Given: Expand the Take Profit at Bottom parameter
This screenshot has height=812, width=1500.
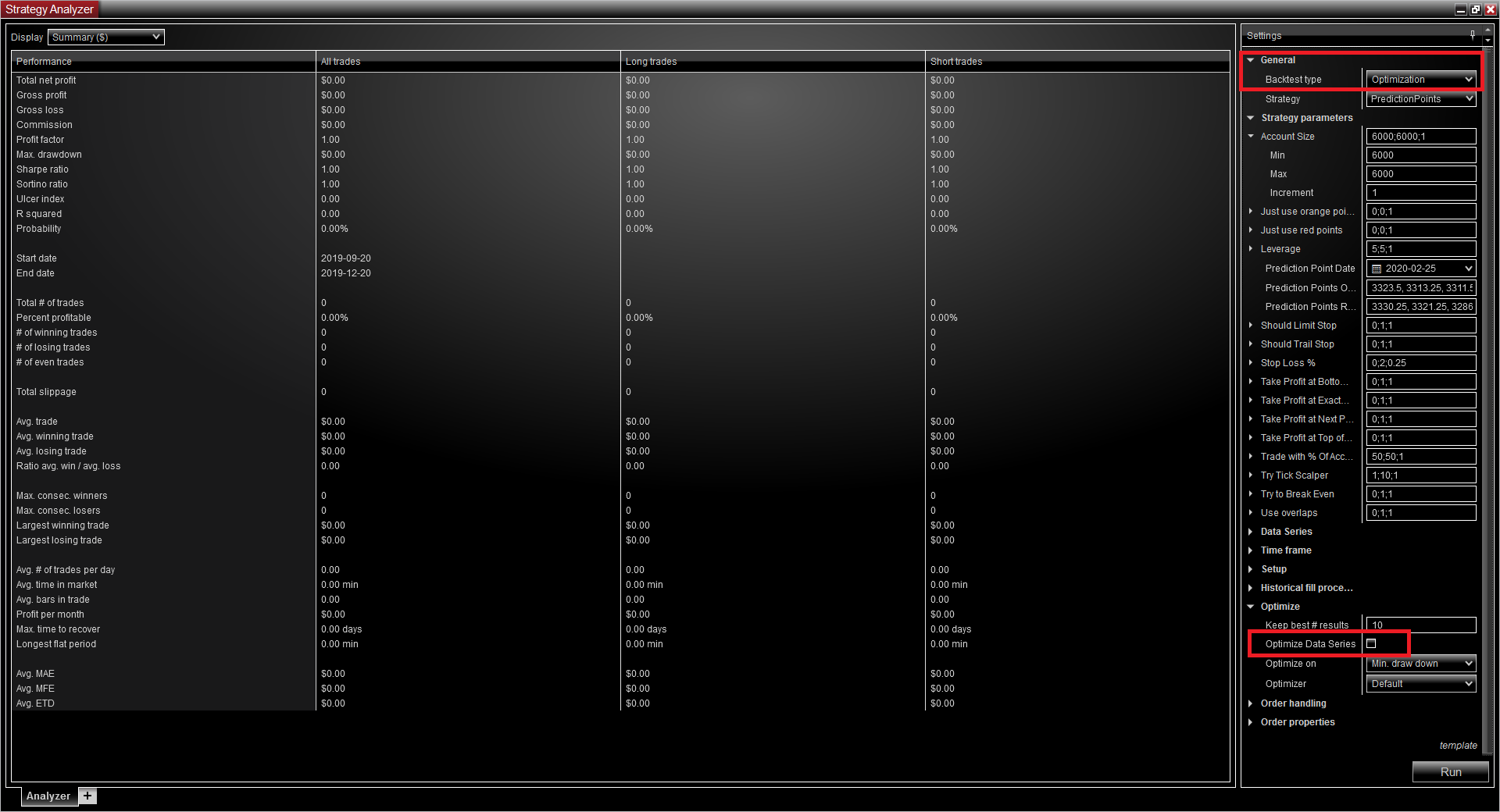Looking at the screenshot, I should pyautogui.click(x=1251, y=382).
